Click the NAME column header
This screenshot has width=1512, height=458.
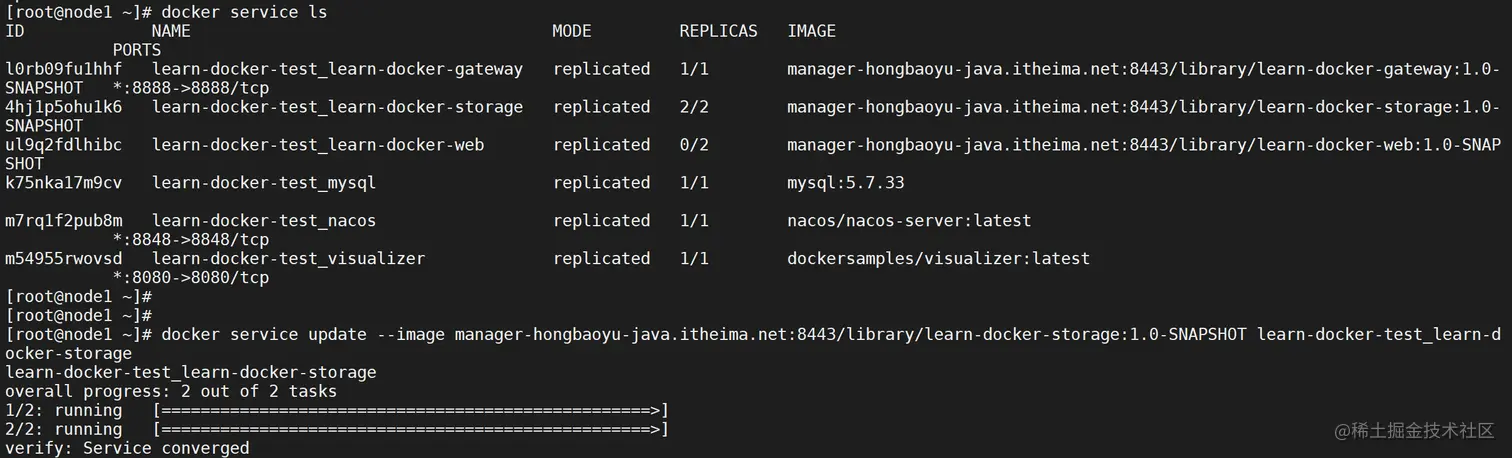click(171, 31)
